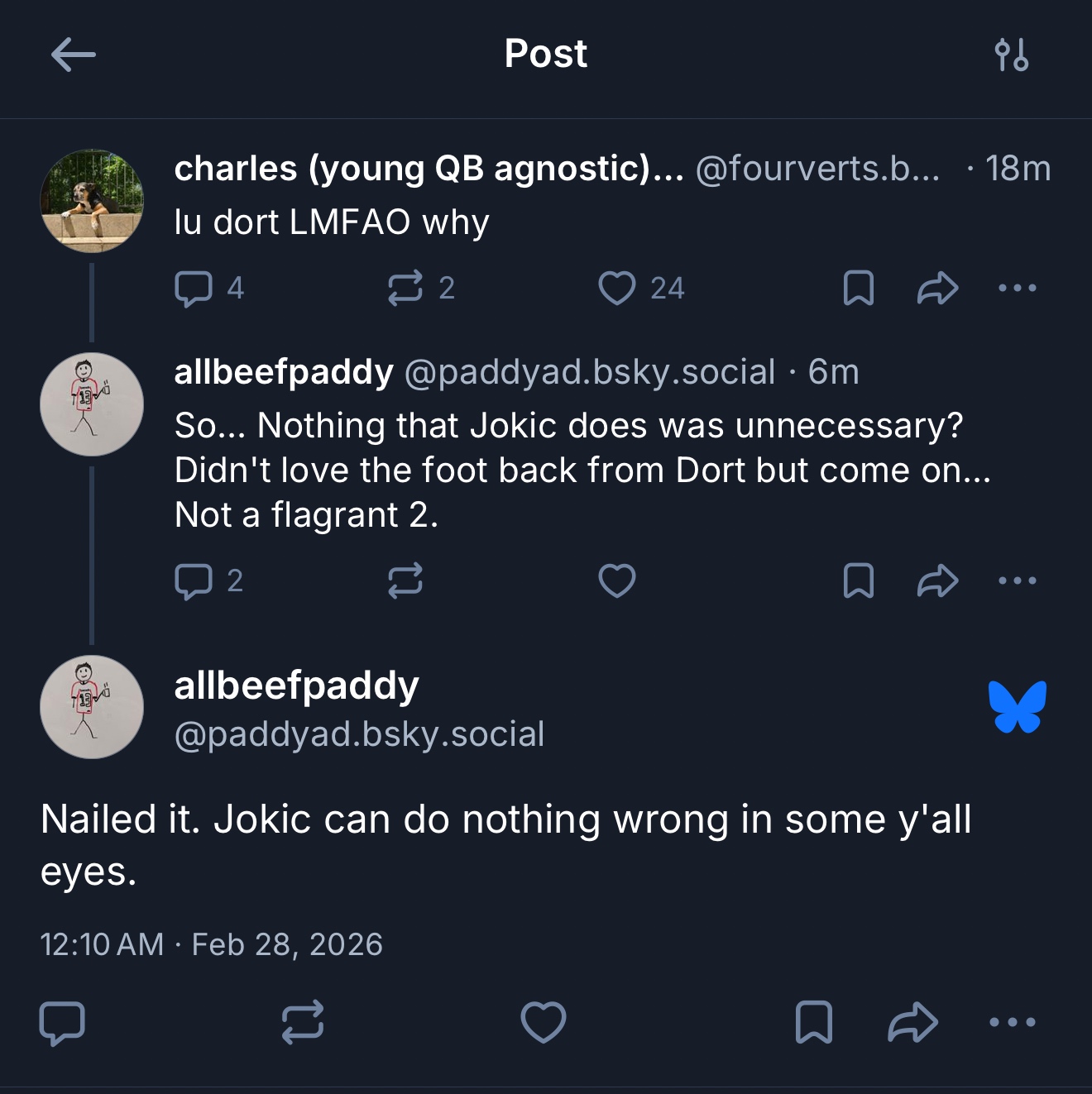Share charles's lu dort post
The image size is (1092, 1094).
pos(937,289)
